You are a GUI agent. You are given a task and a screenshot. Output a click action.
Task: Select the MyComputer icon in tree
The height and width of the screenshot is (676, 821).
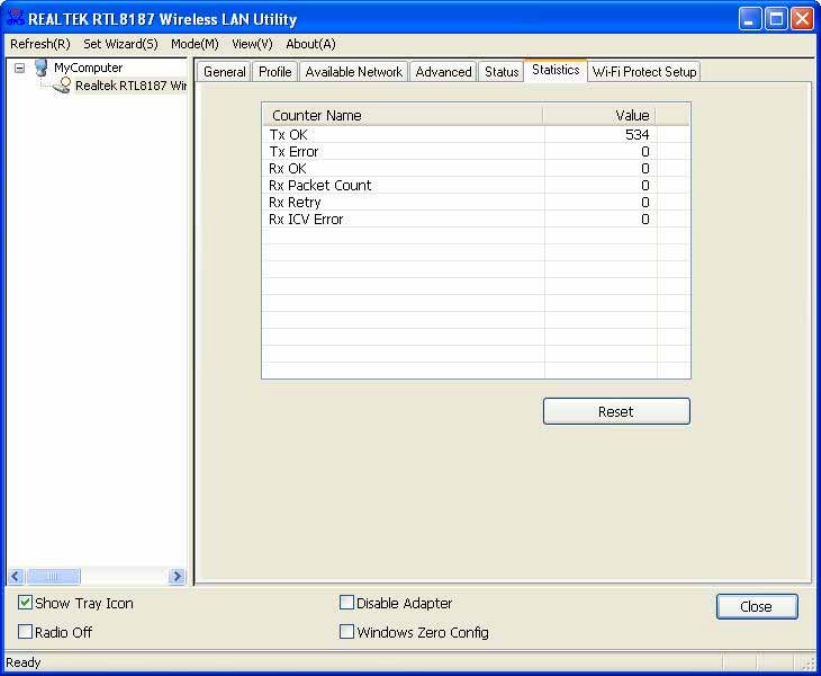tap(41, 68)
